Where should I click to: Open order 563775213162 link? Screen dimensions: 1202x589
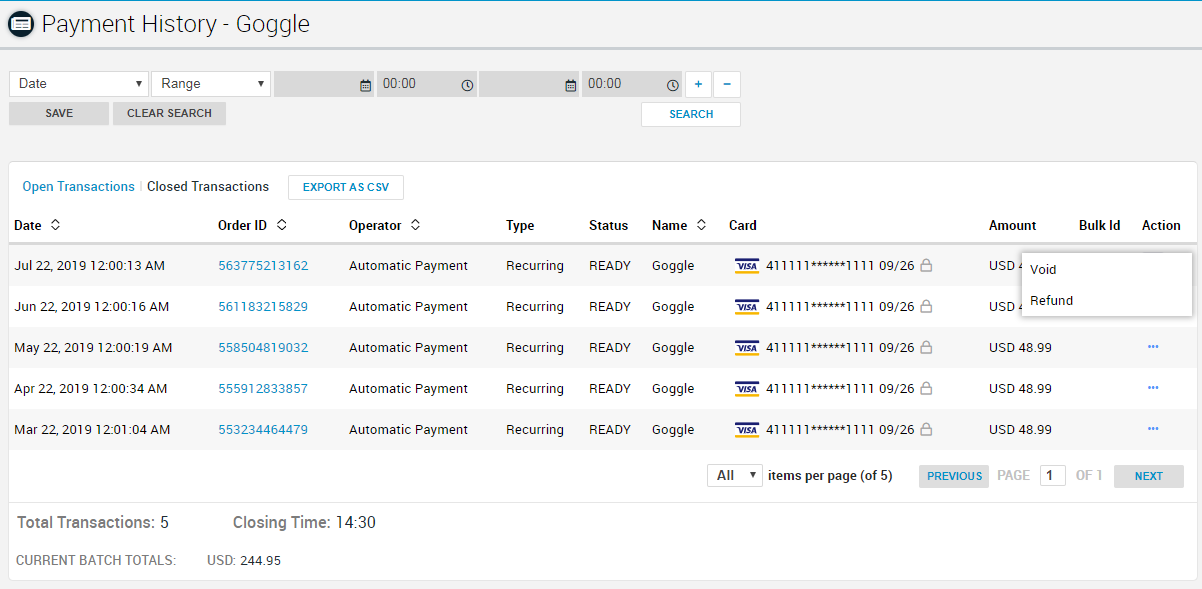(x=263, y=266)
